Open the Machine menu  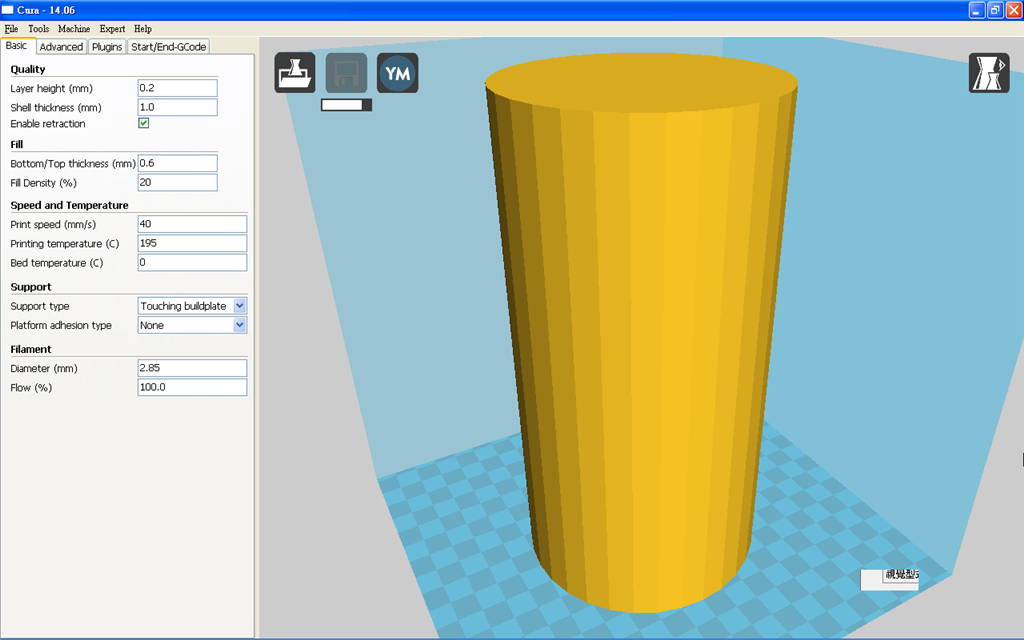(x=73, y=29)
